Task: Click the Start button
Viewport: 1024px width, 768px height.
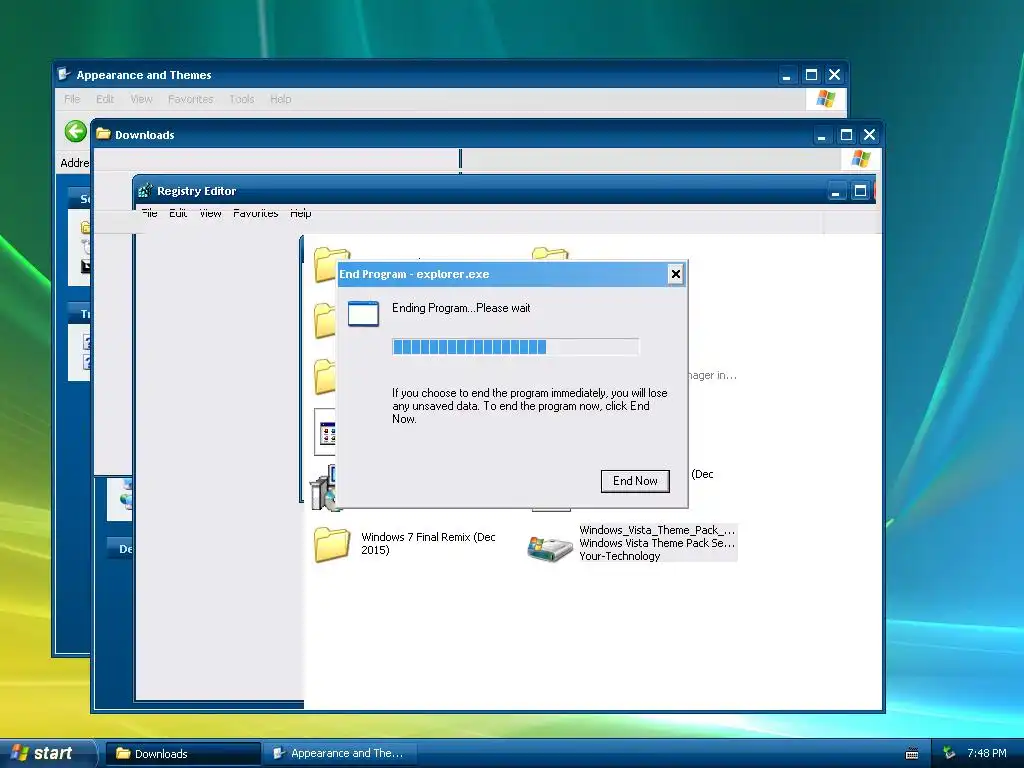Action: (x=46, y=753)
